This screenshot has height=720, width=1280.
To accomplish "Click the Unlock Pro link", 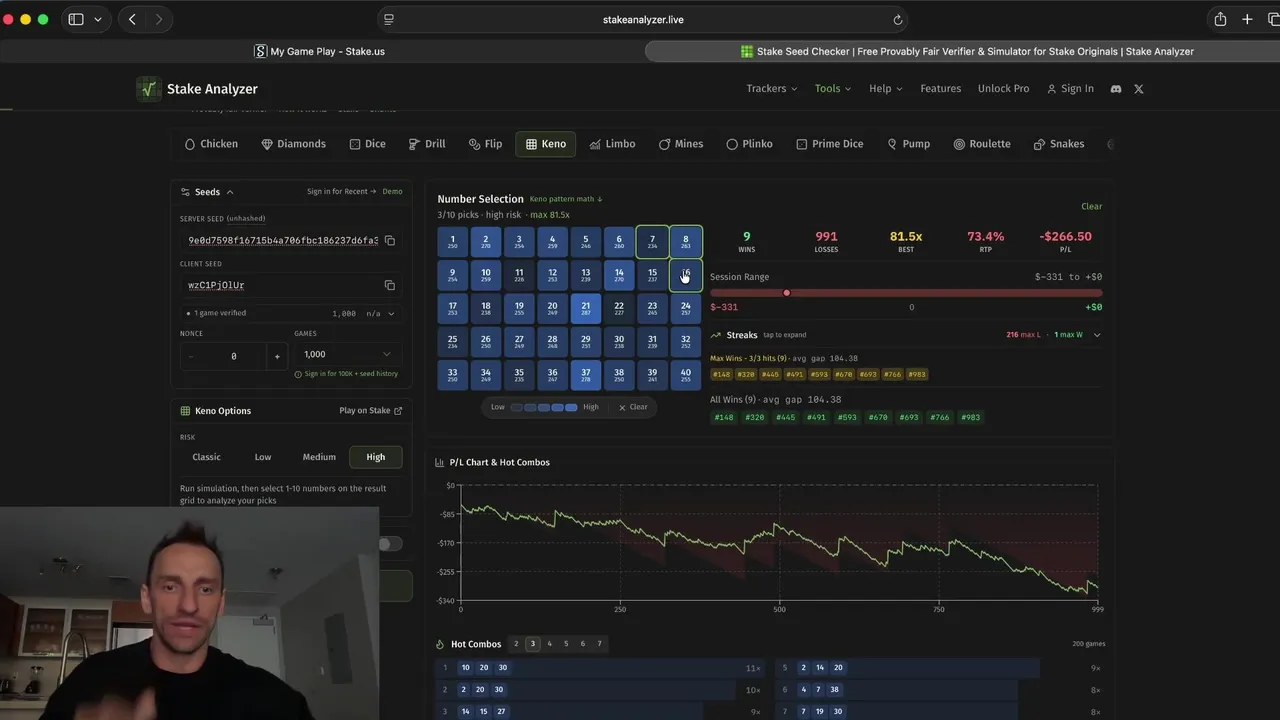I will pos(1003,89).
